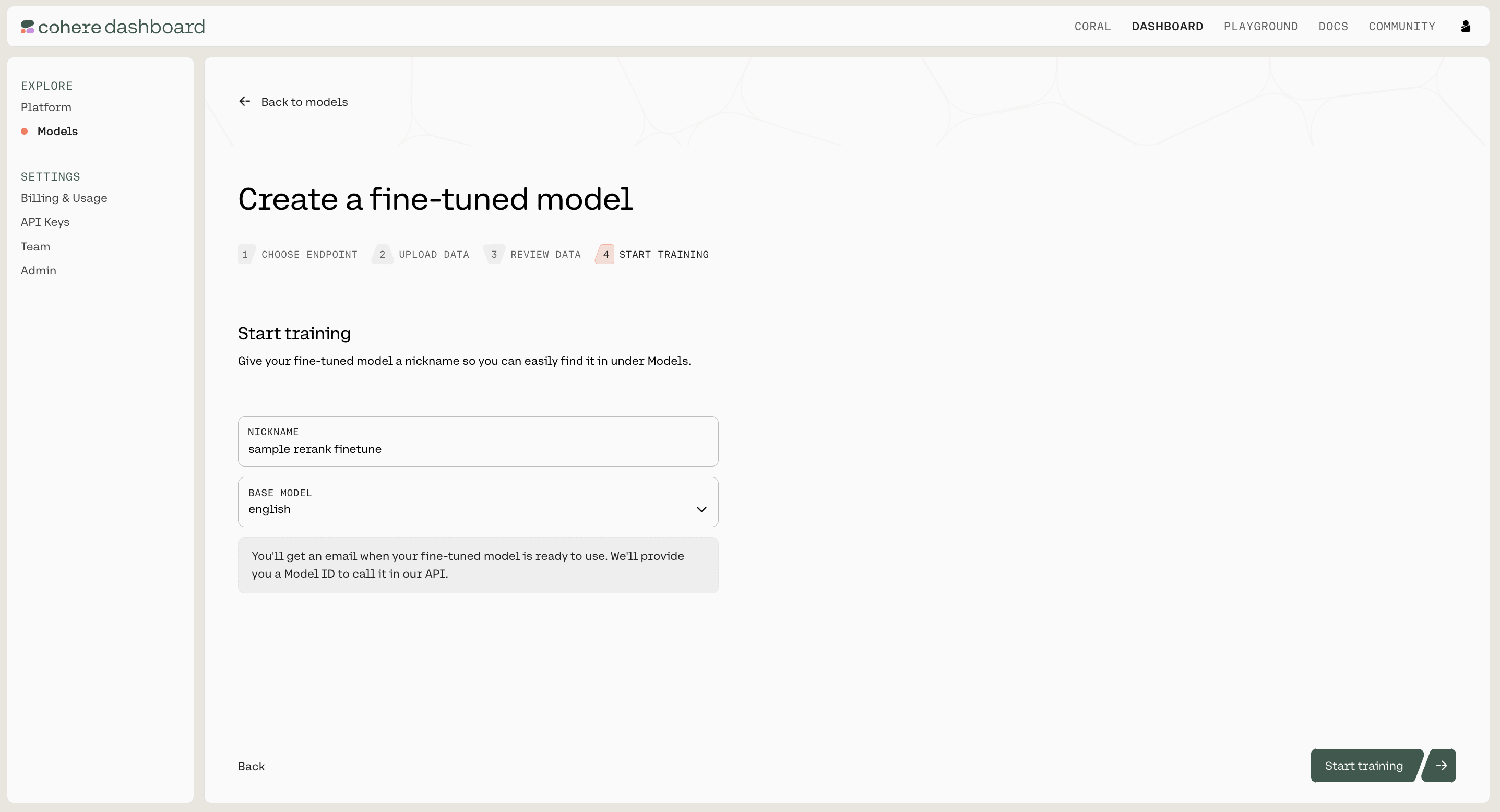This screenshot has width=1500, height=812.
Task: Click the step 2 number badge
Action: (x=382, y=254)
